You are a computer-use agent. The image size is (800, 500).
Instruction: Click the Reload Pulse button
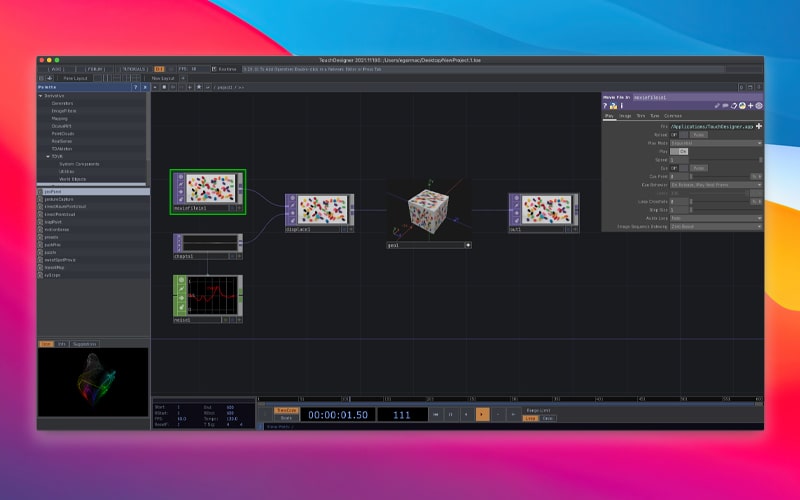pos(700,135)
